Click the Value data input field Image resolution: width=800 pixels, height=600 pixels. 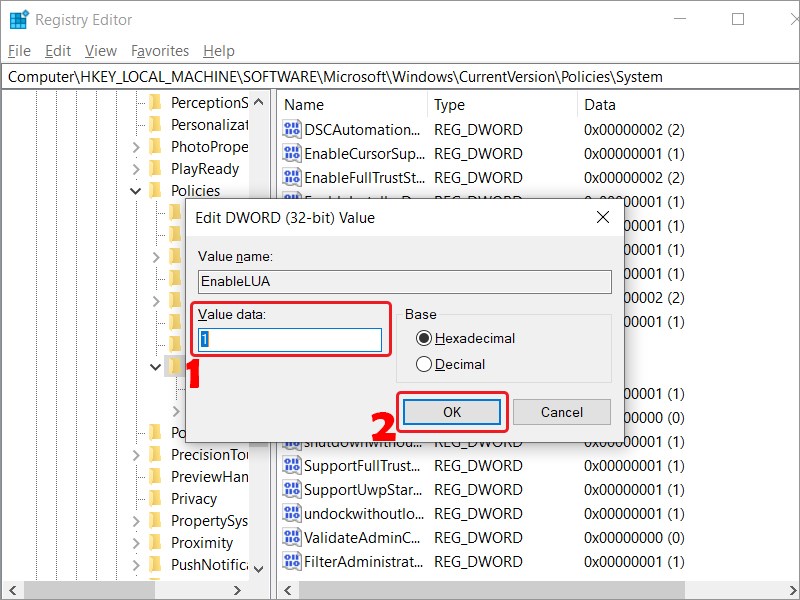[x=290, y=340]
